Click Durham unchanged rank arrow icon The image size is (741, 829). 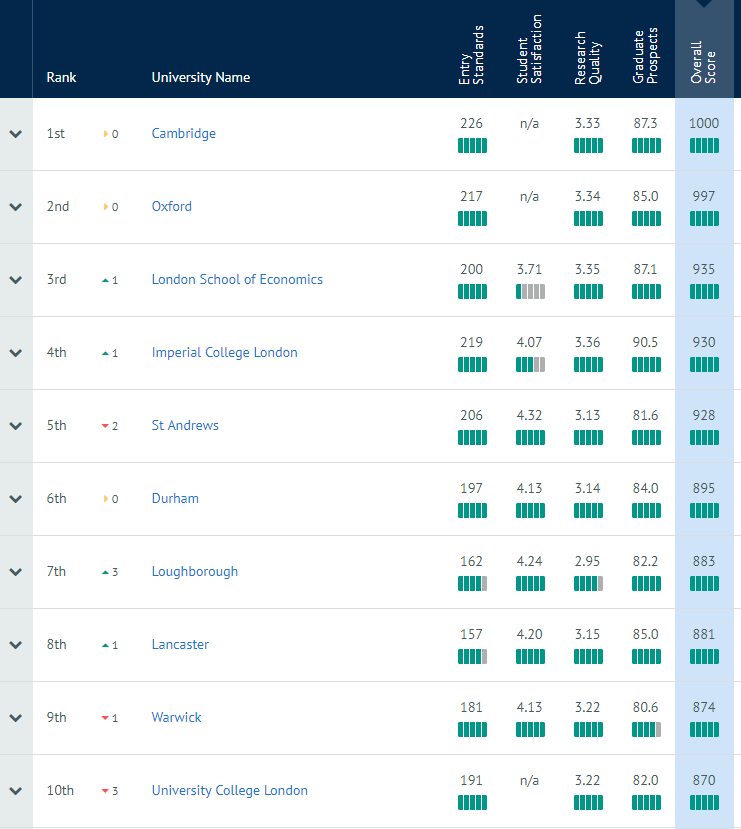(106, 499)
